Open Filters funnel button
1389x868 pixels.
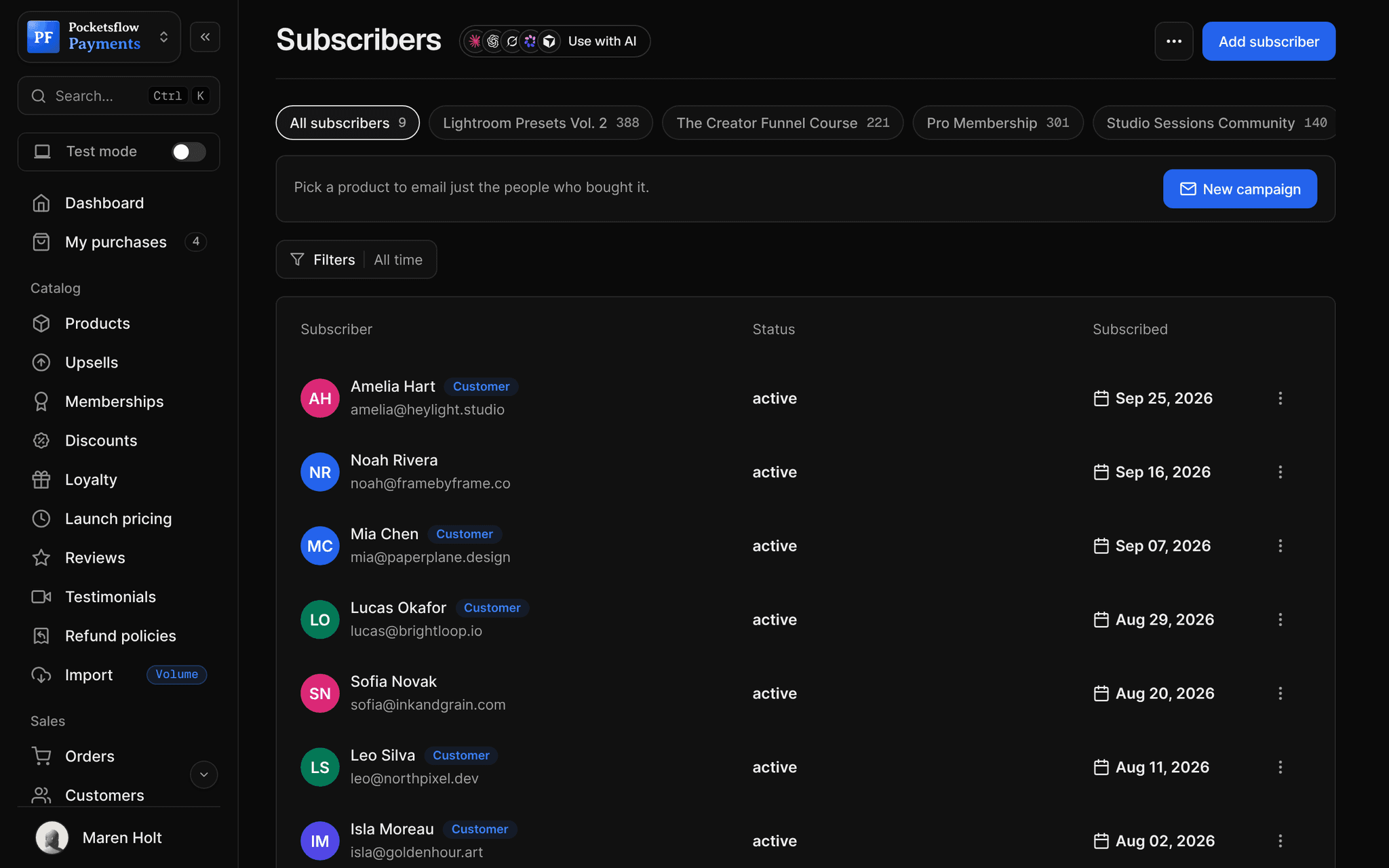coord(323,260)
